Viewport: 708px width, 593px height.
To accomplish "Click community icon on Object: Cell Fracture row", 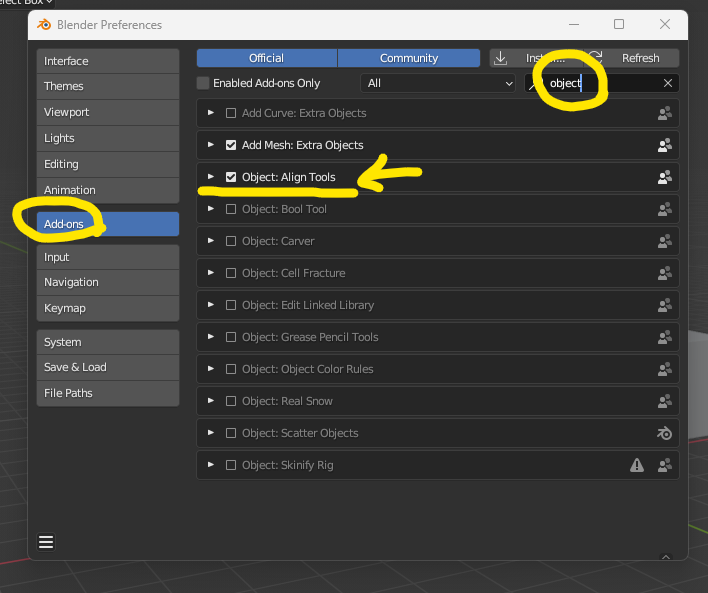I will click(665, 273).
